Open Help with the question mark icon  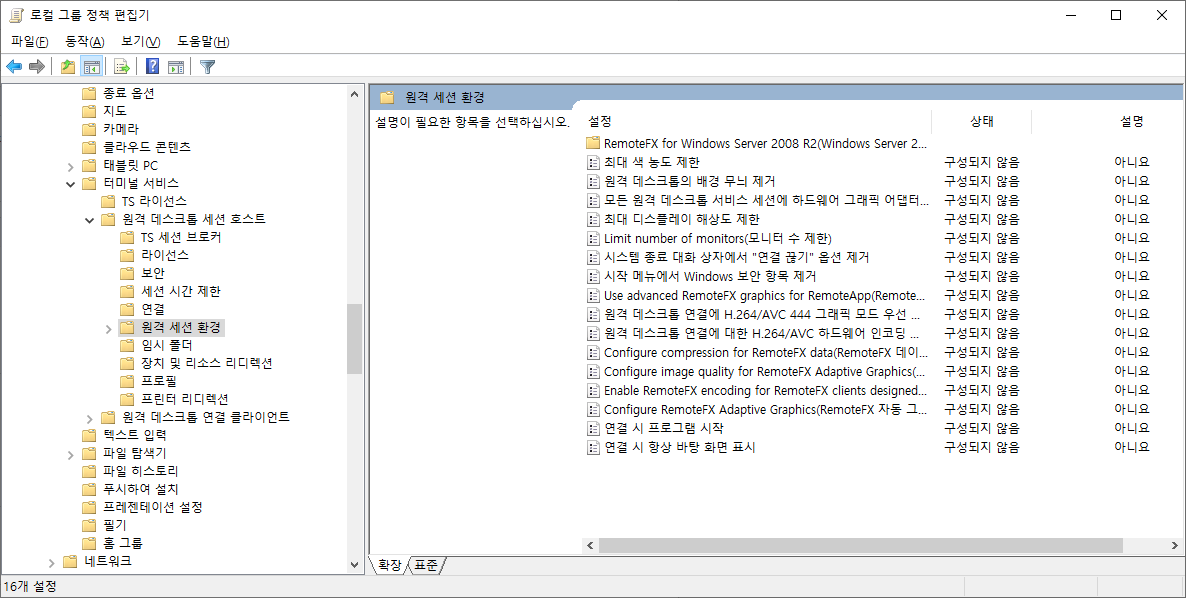tap(152, 67)
